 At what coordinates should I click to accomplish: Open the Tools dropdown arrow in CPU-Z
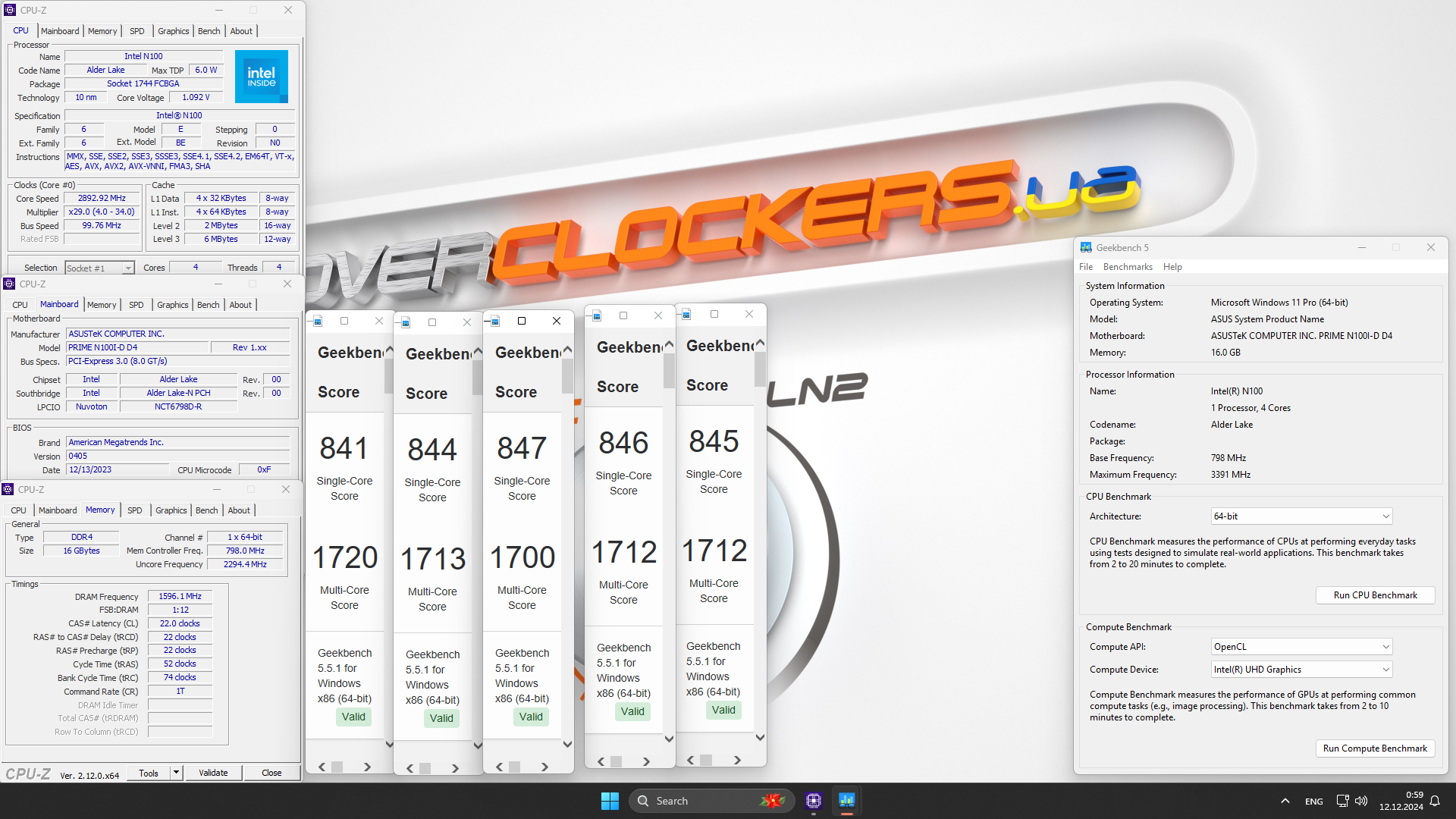tap(176, 773)
